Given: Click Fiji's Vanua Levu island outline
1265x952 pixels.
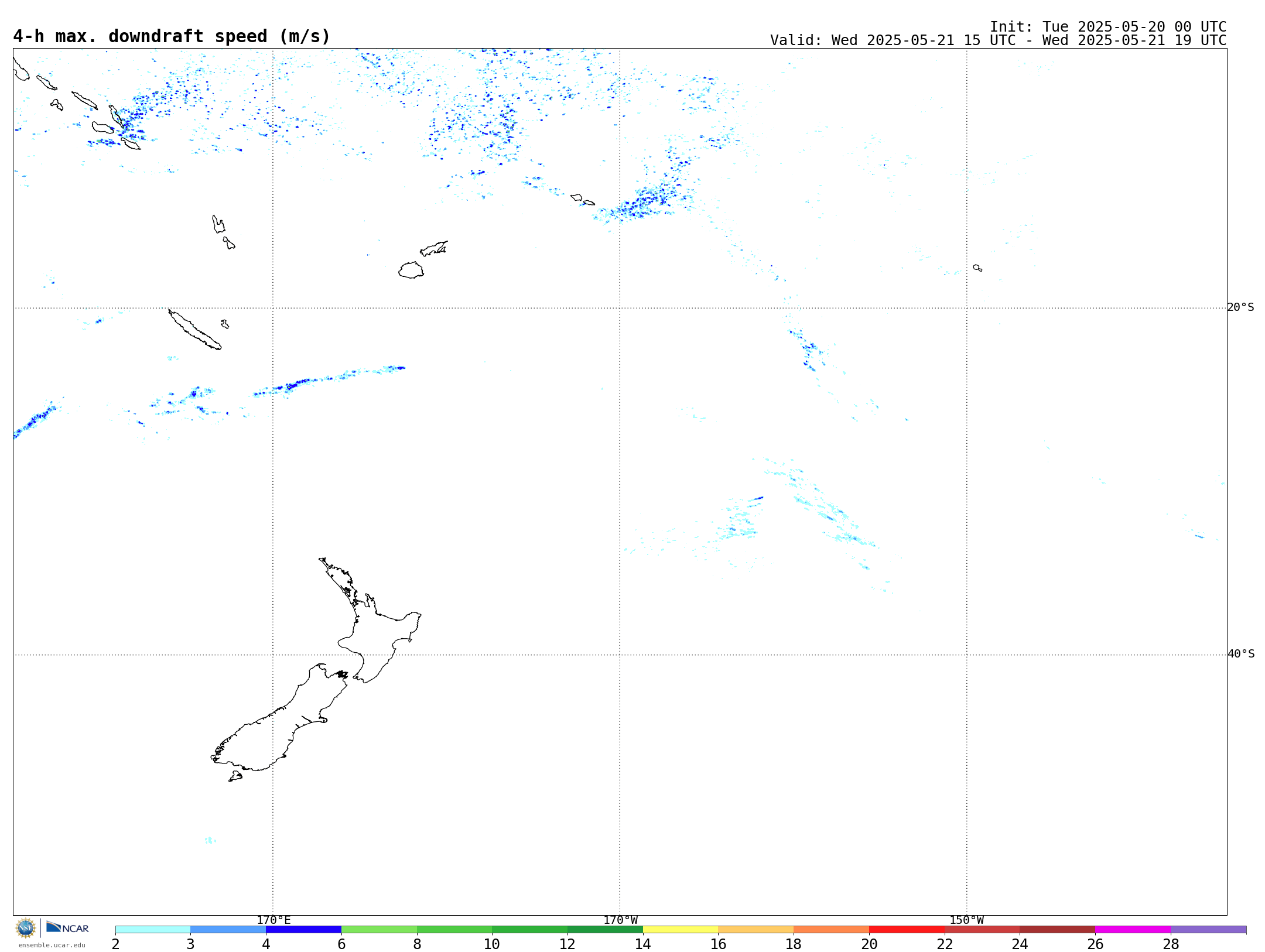Looking at the screenshot, I should (x=434, y=248).
